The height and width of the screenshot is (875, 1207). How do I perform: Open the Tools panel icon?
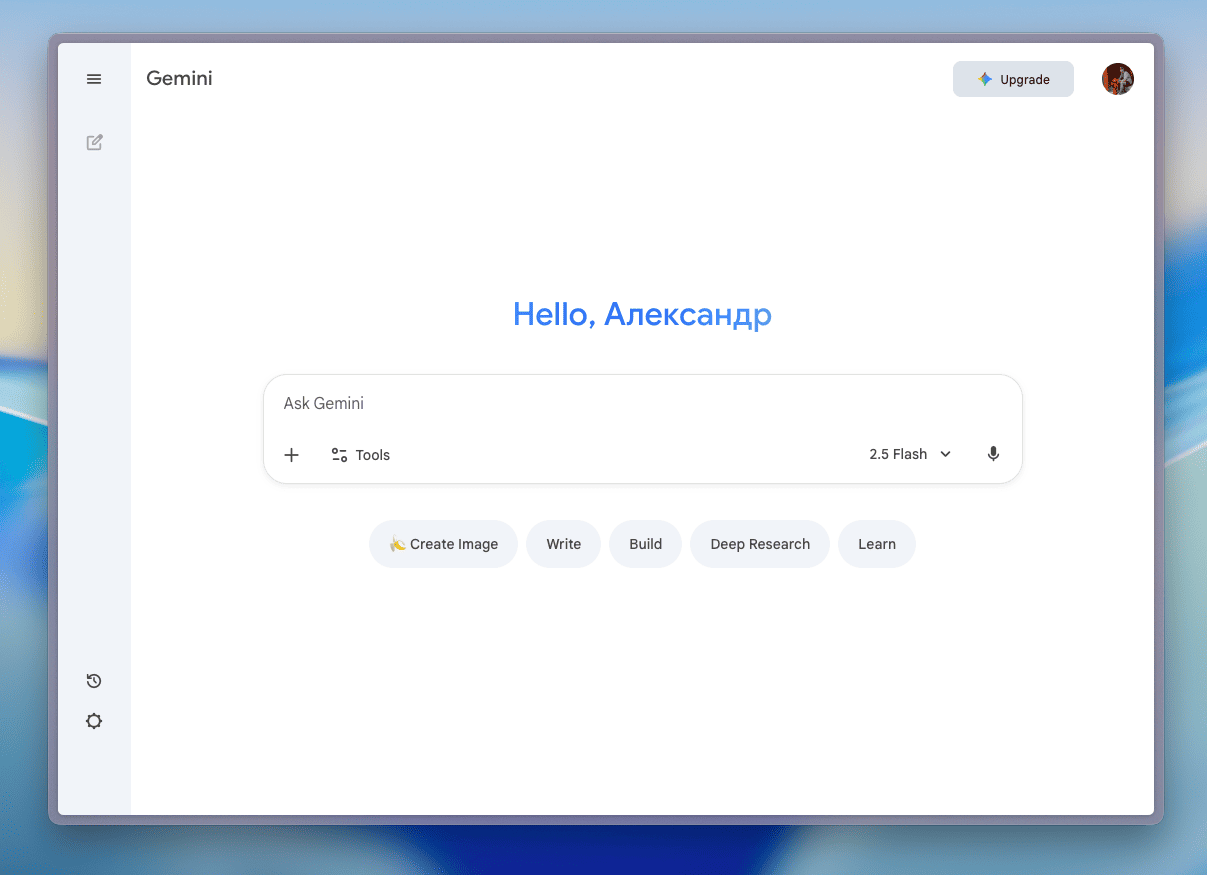[339, 455]
